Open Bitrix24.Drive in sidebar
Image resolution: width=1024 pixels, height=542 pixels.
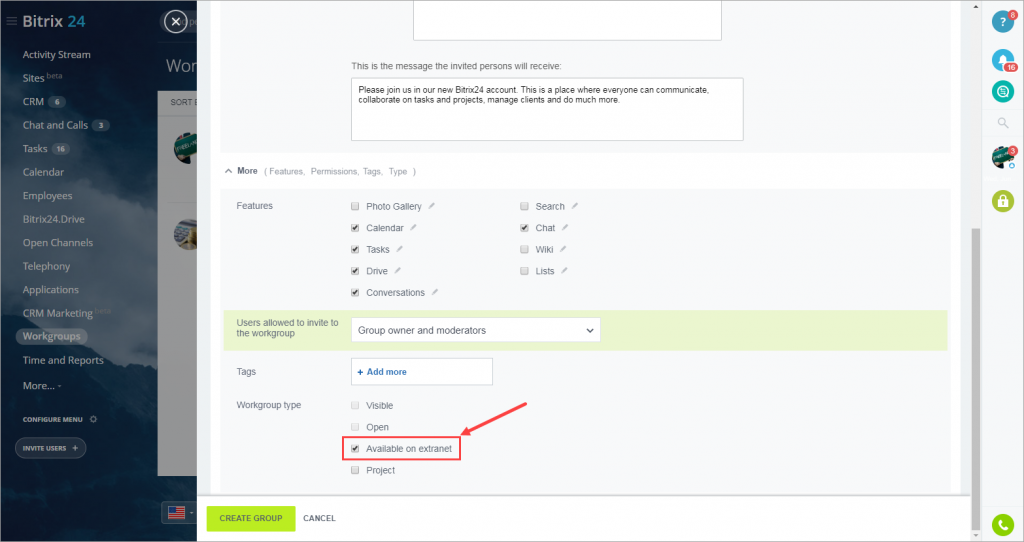(54, 219)
